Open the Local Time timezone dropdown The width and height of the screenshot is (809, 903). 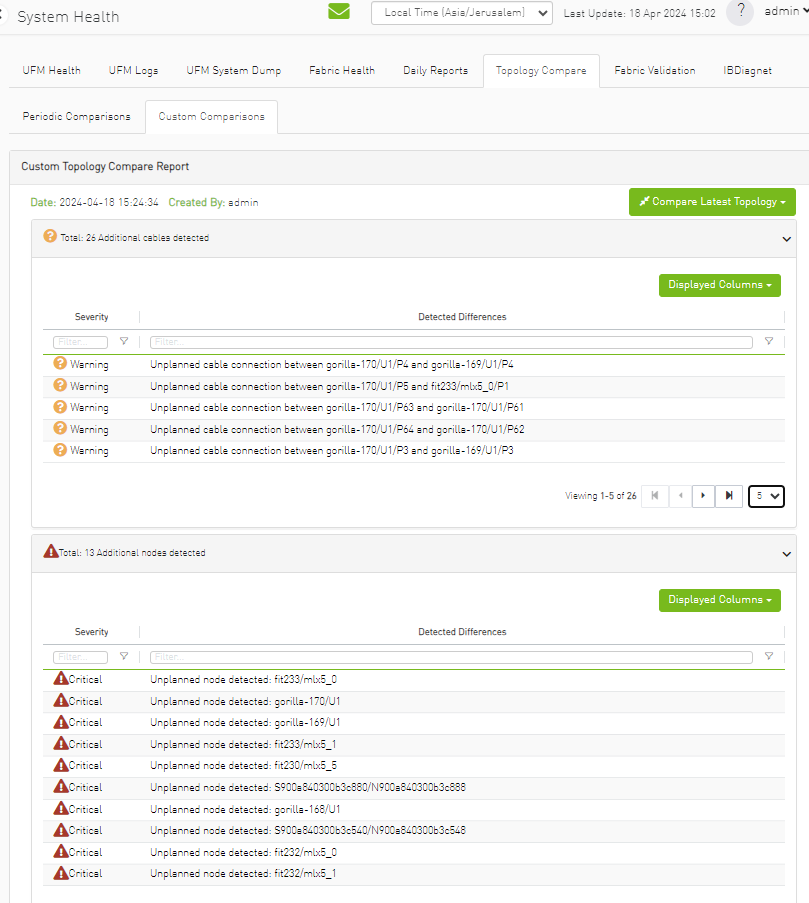point(461,13)
